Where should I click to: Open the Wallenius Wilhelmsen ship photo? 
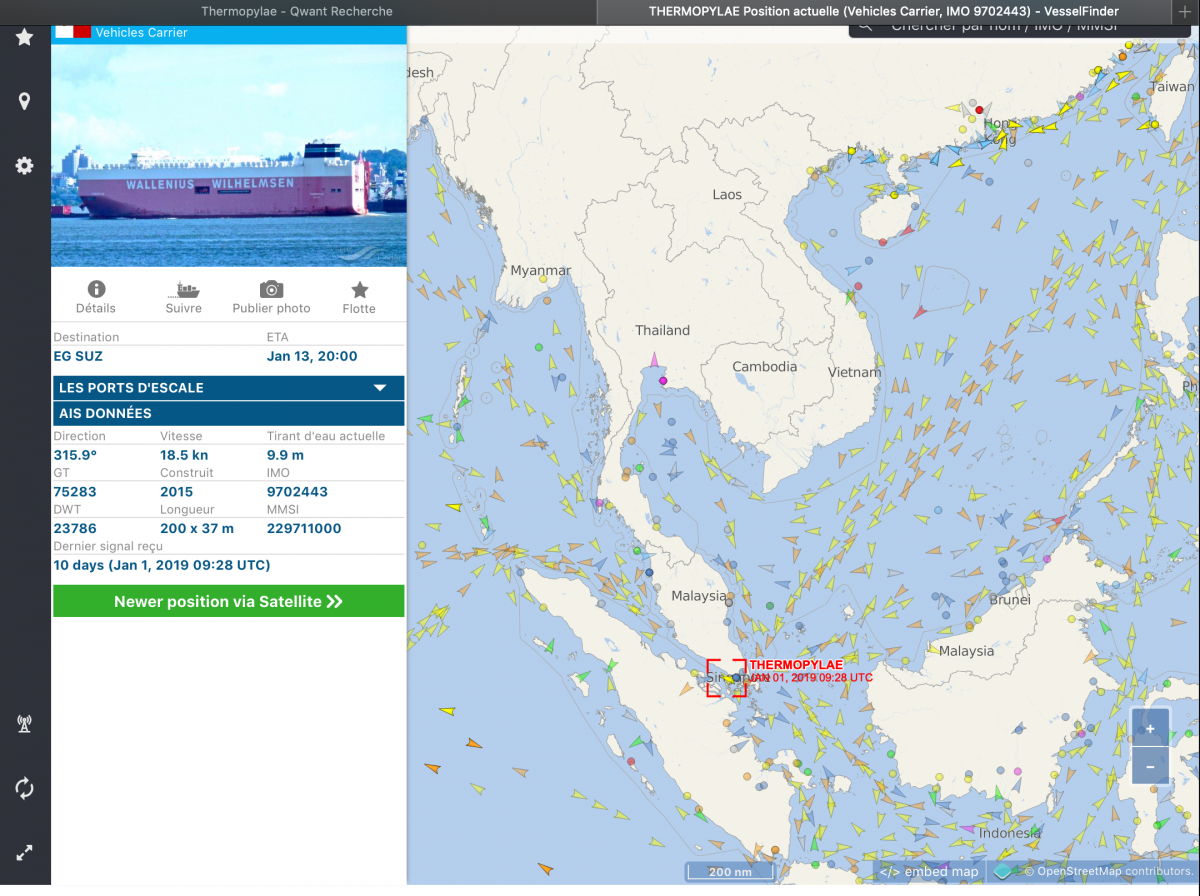[x=229, y=155]
